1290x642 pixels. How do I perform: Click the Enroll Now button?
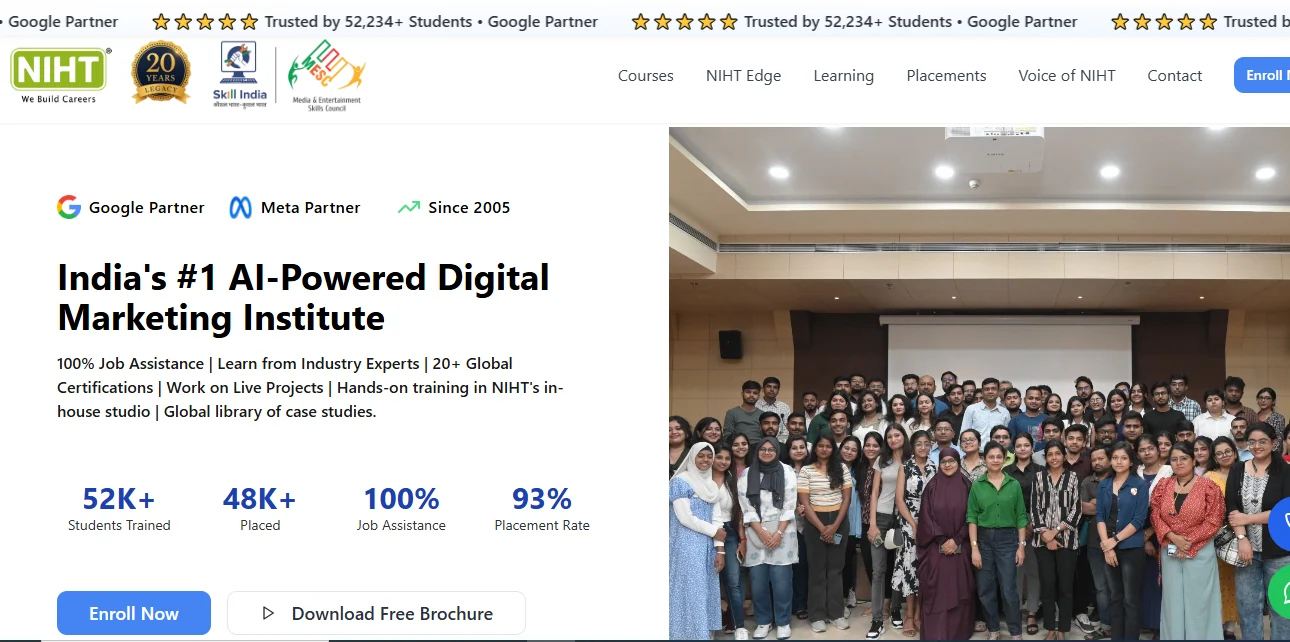tap(133, 613)
